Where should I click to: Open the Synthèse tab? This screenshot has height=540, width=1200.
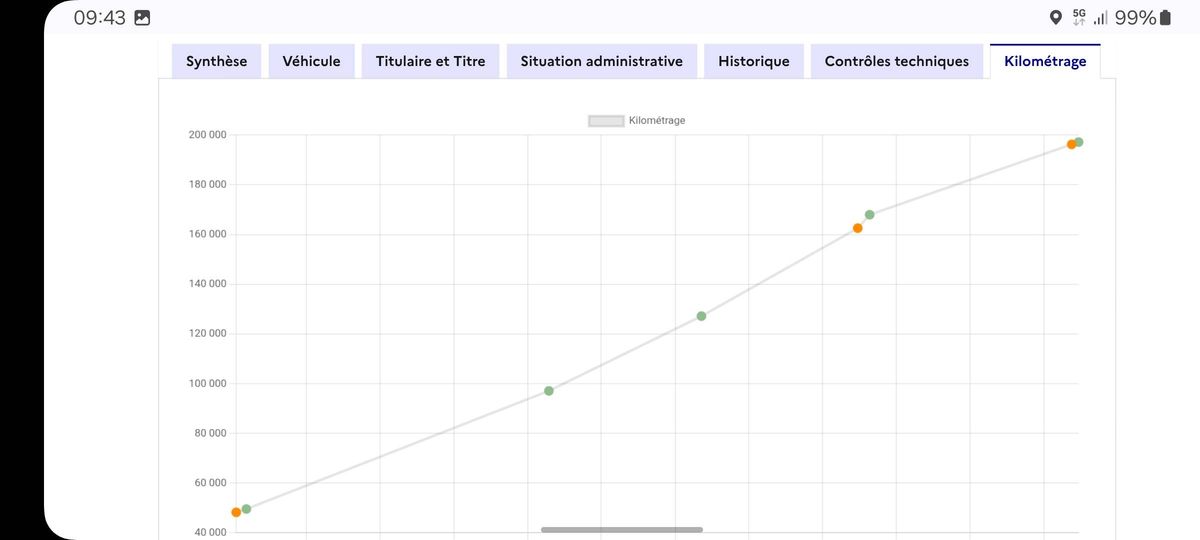pos(217,61)
